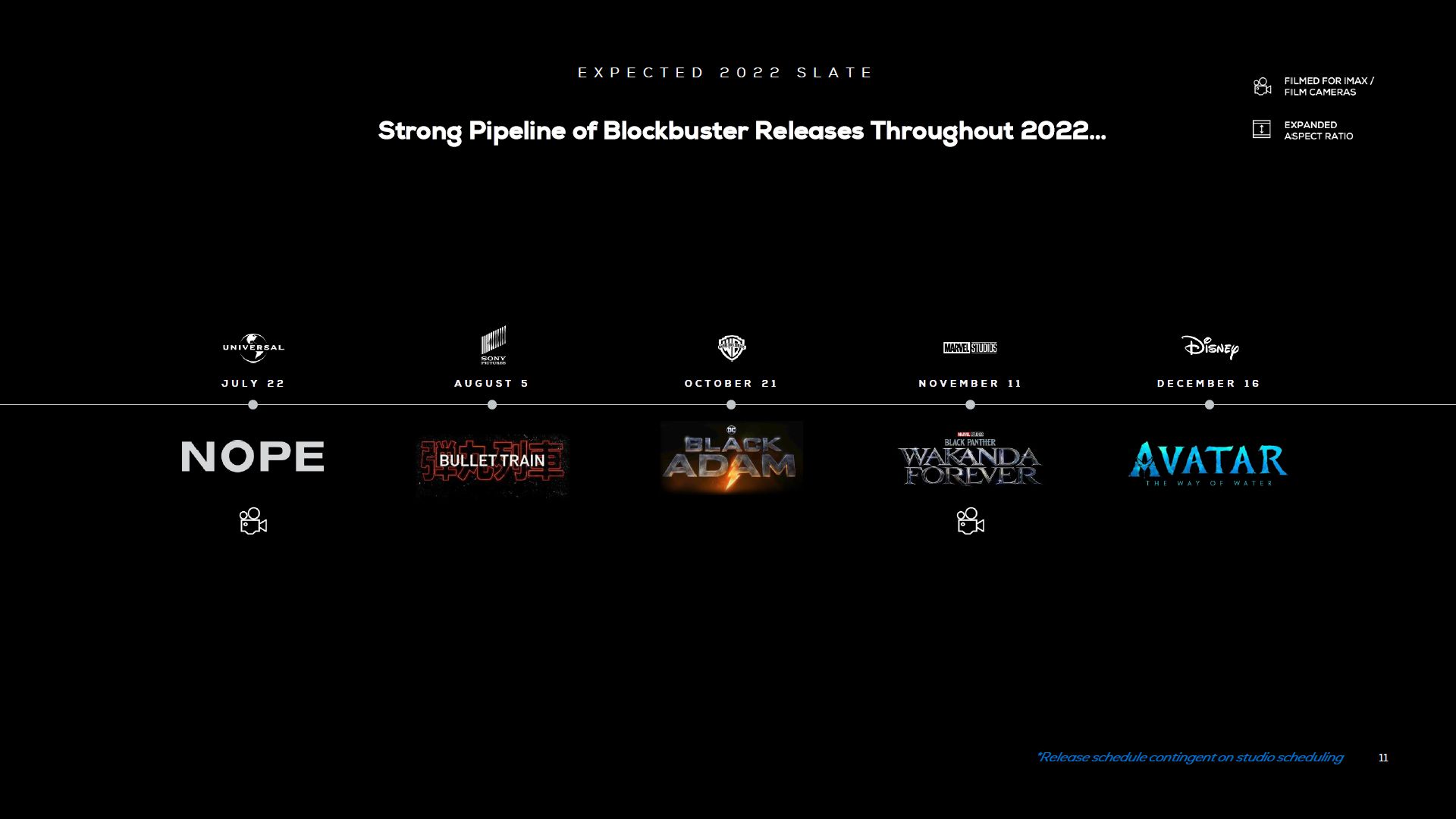Click the July 22 timeline dot
This screenshot has width=1456, height=819.
253,405
